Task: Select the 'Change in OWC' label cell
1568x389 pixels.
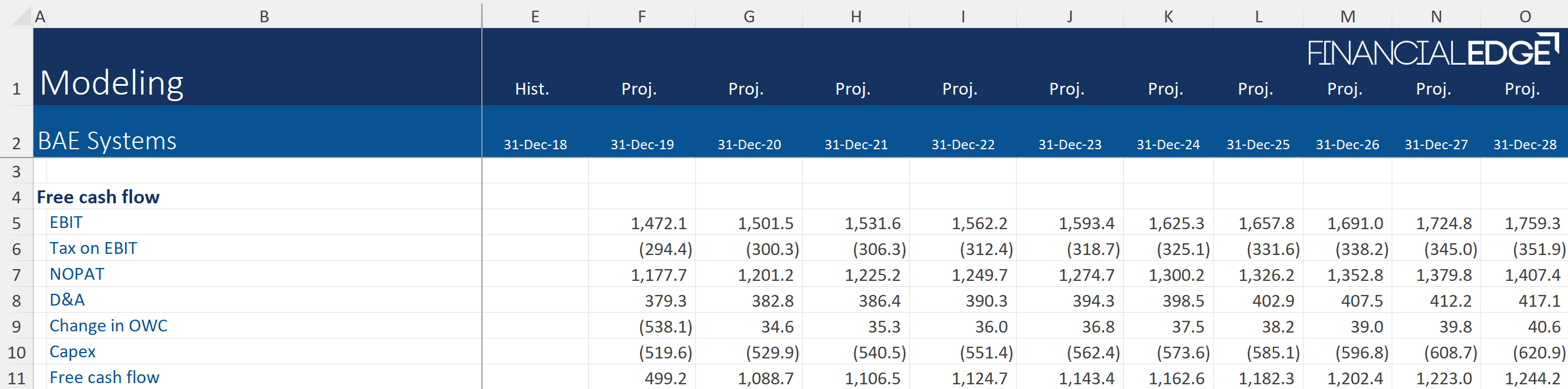Action: 108,326
